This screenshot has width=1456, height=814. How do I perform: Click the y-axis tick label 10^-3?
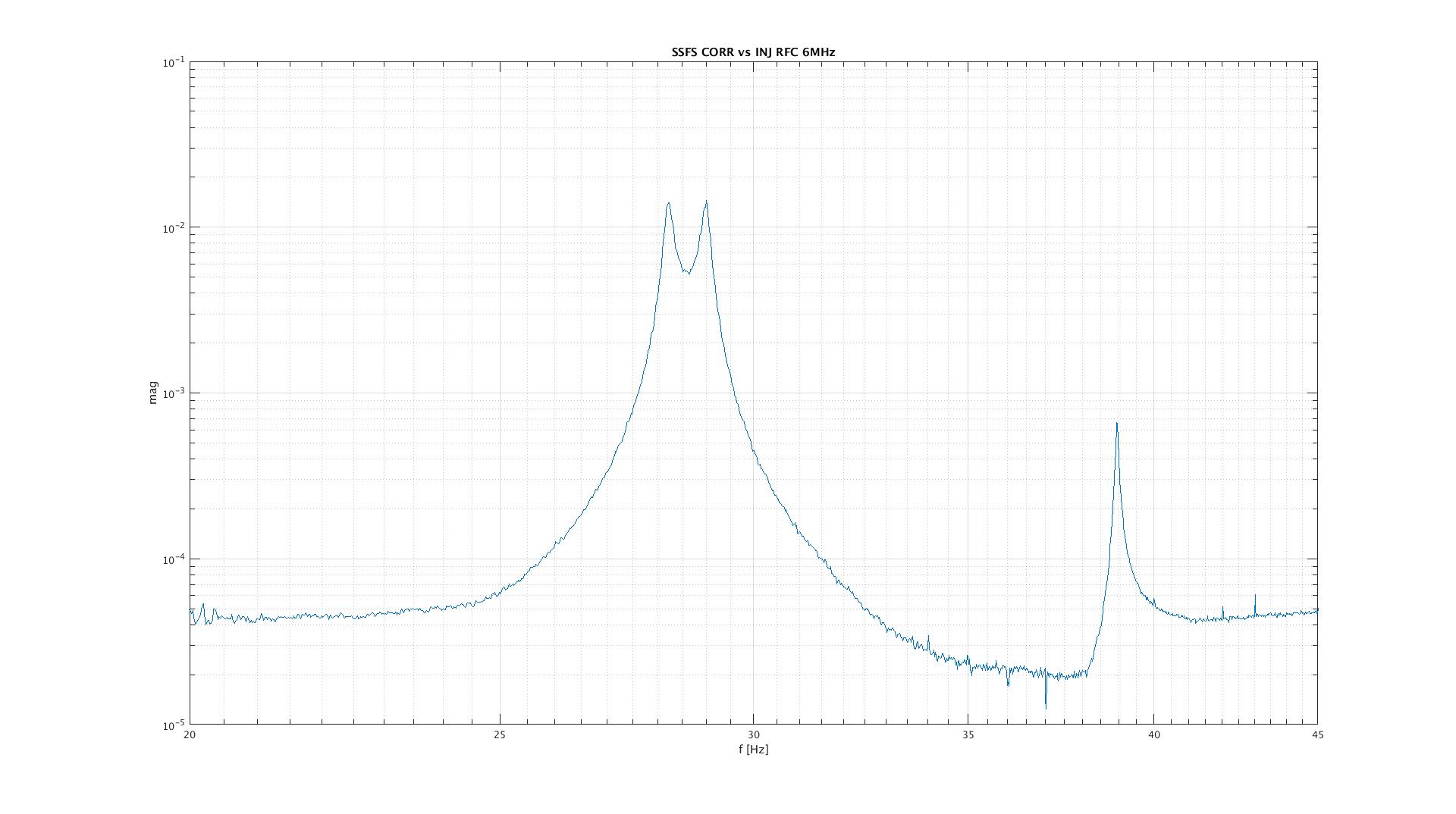point(173,393)
